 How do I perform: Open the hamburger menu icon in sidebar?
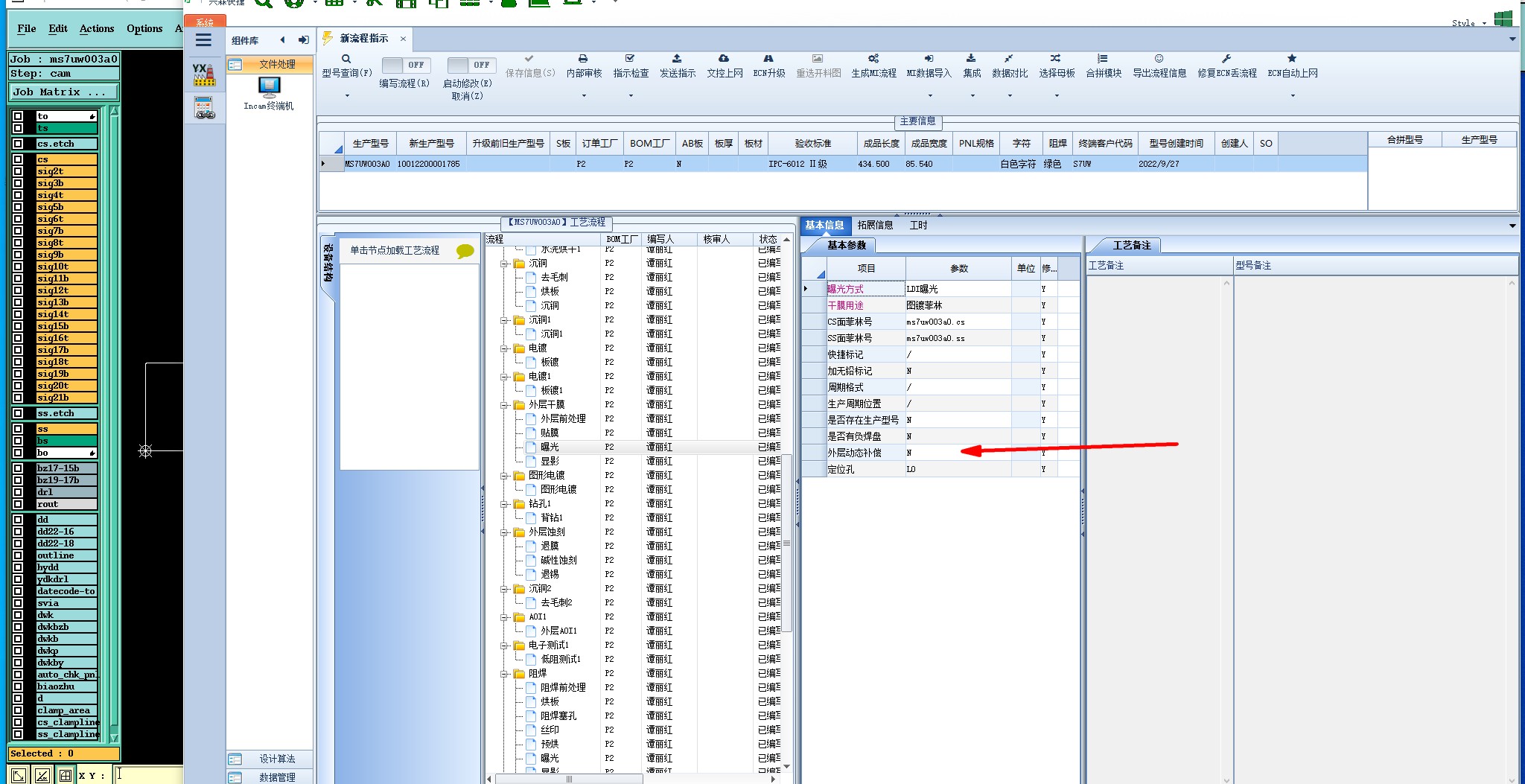pos(203,40)
